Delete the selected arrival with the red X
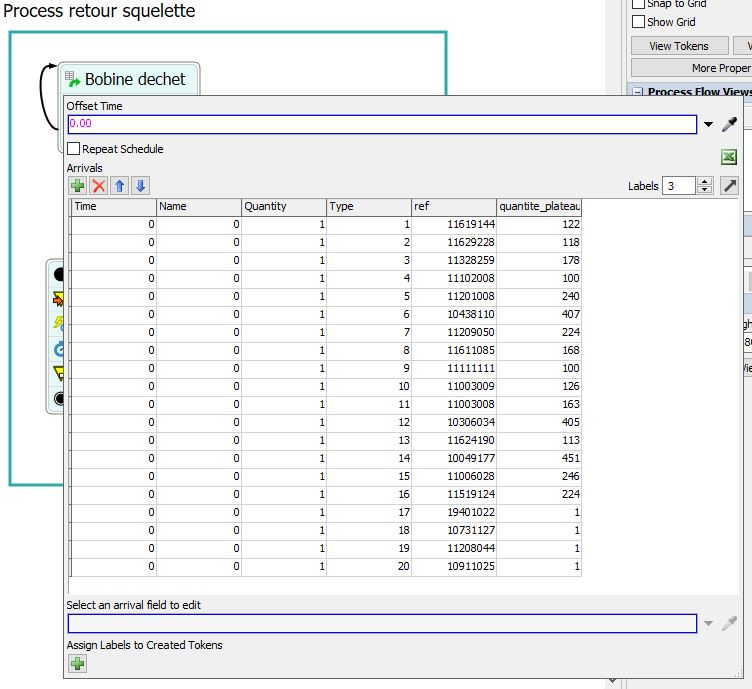This screenshot has width=752, height=689. coord(98,186)
